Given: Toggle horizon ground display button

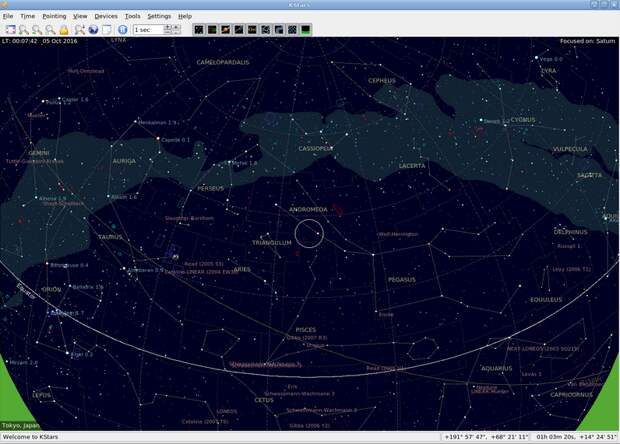Looking at the screenshot, I should [x=306, y=30].
